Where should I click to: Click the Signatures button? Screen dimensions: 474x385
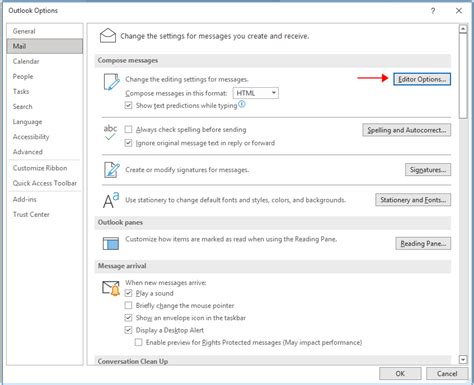pyautogui.click(x=428, y=170)
